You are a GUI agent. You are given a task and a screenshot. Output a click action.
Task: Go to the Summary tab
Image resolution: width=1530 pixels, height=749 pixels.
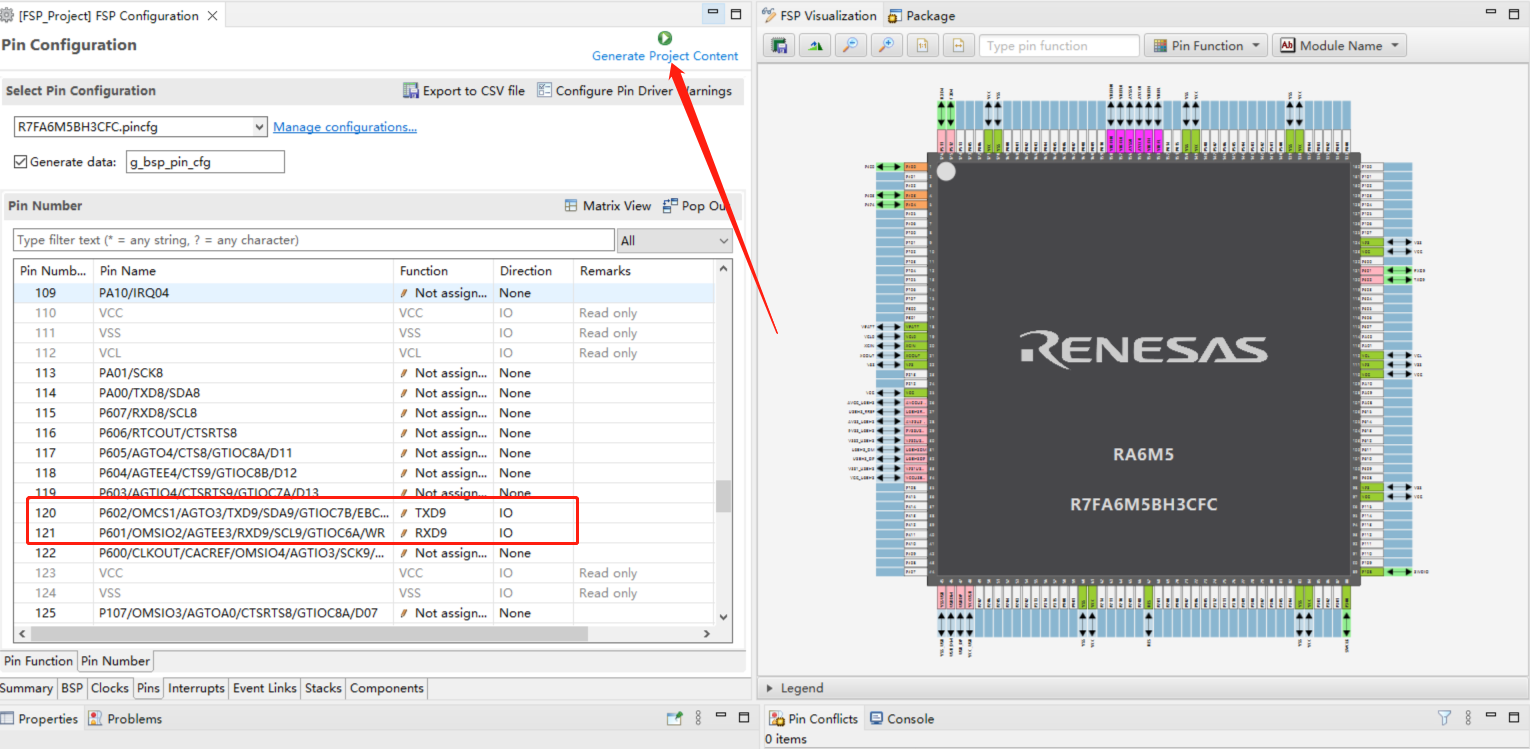point(27,688)
